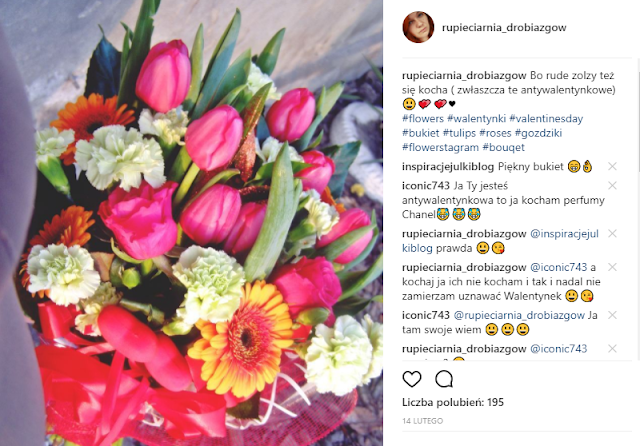This screenshot has width=640, height=446.
Task: Follow the #valentinesday hashtag link
Action: pyautogui.click(x=546, y=119)
